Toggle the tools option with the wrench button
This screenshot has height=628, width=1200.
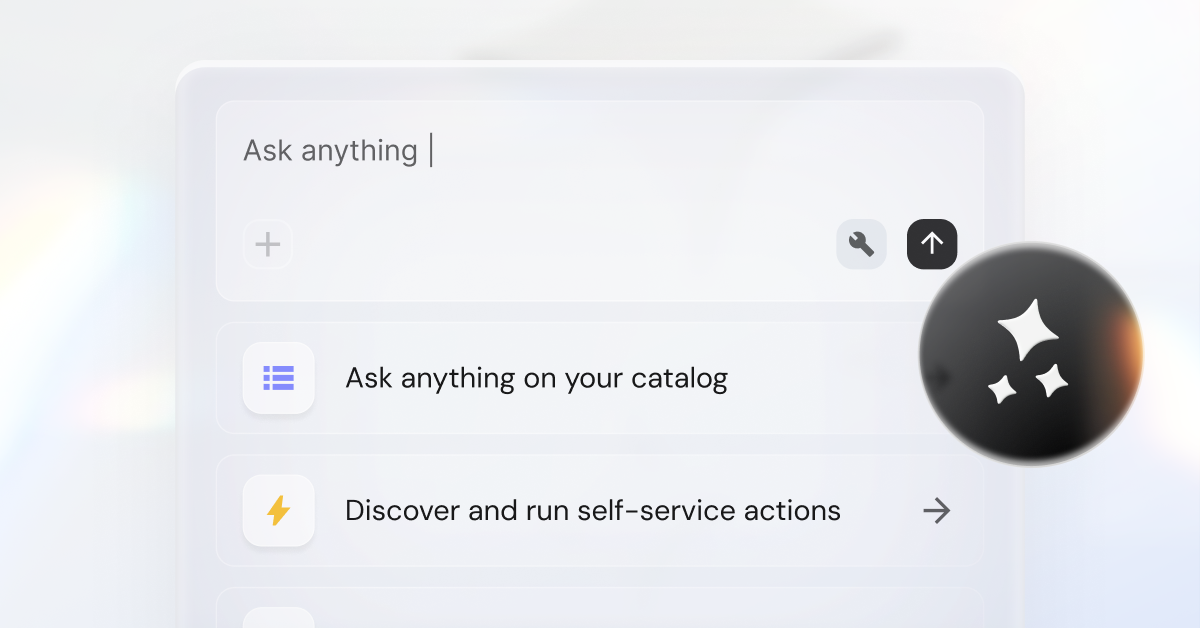[861, 244]
